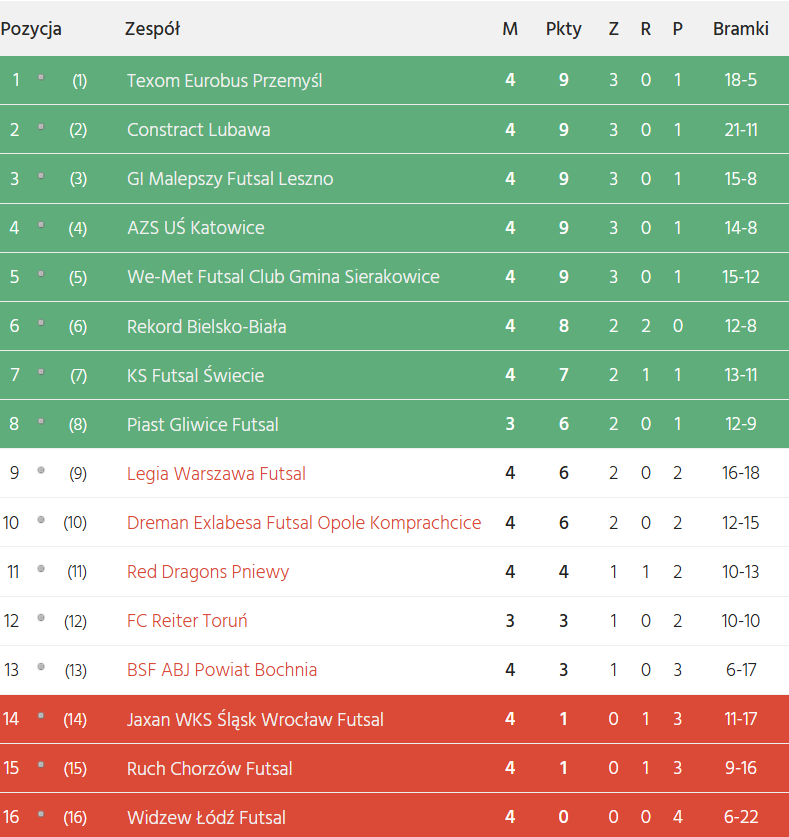Click the BSF ABJ Powiat Bochnia link
This screenshot has height=837, width=789.
click(222, 669)
